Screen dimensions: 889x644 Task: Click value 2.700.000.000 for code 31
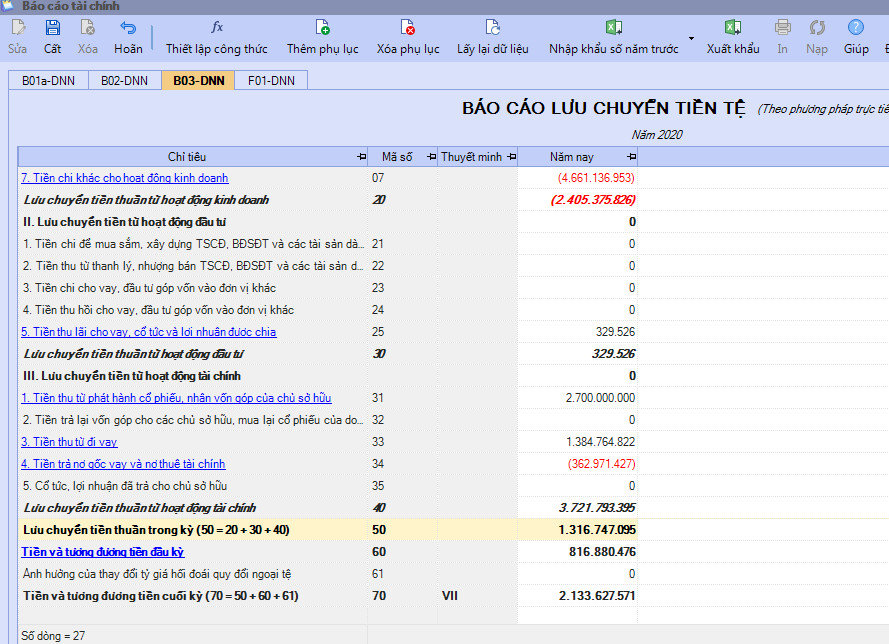point(600,398)
